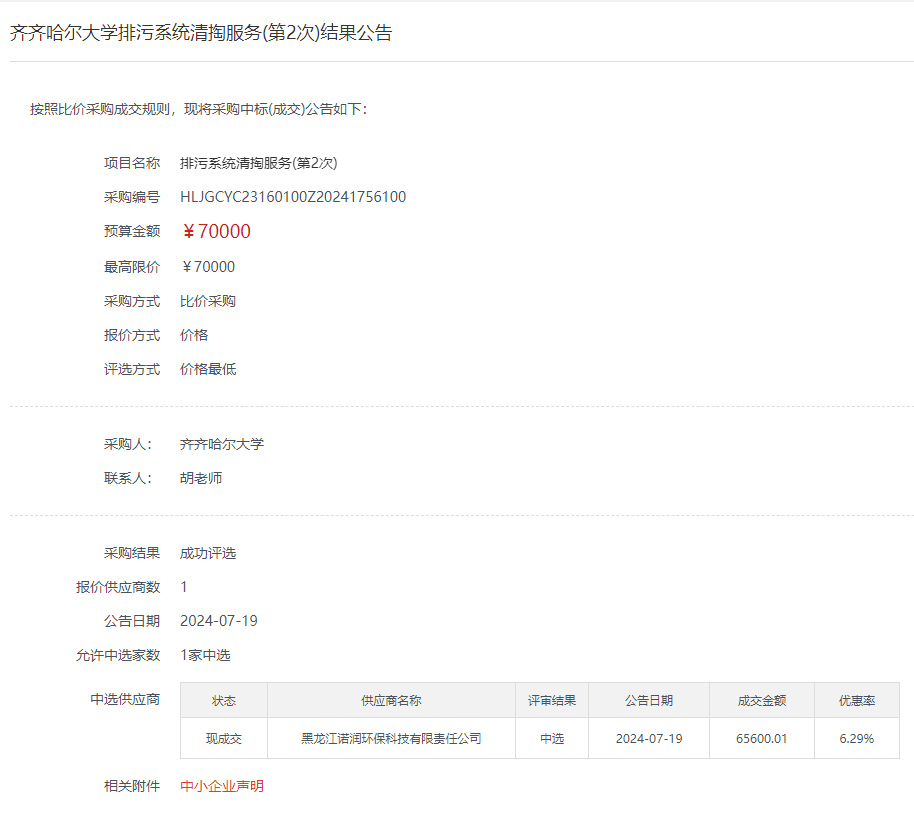Click the purchaser name 齐齐哈尔大学
Image resolution: width=914 pixels, height=817 pixels.
pos(222,444)
